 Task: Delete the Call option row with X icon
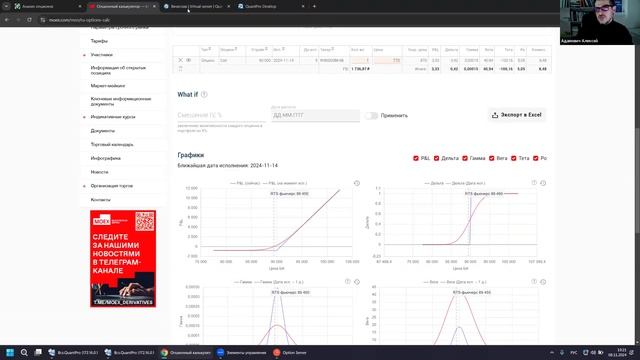point(180,60)
